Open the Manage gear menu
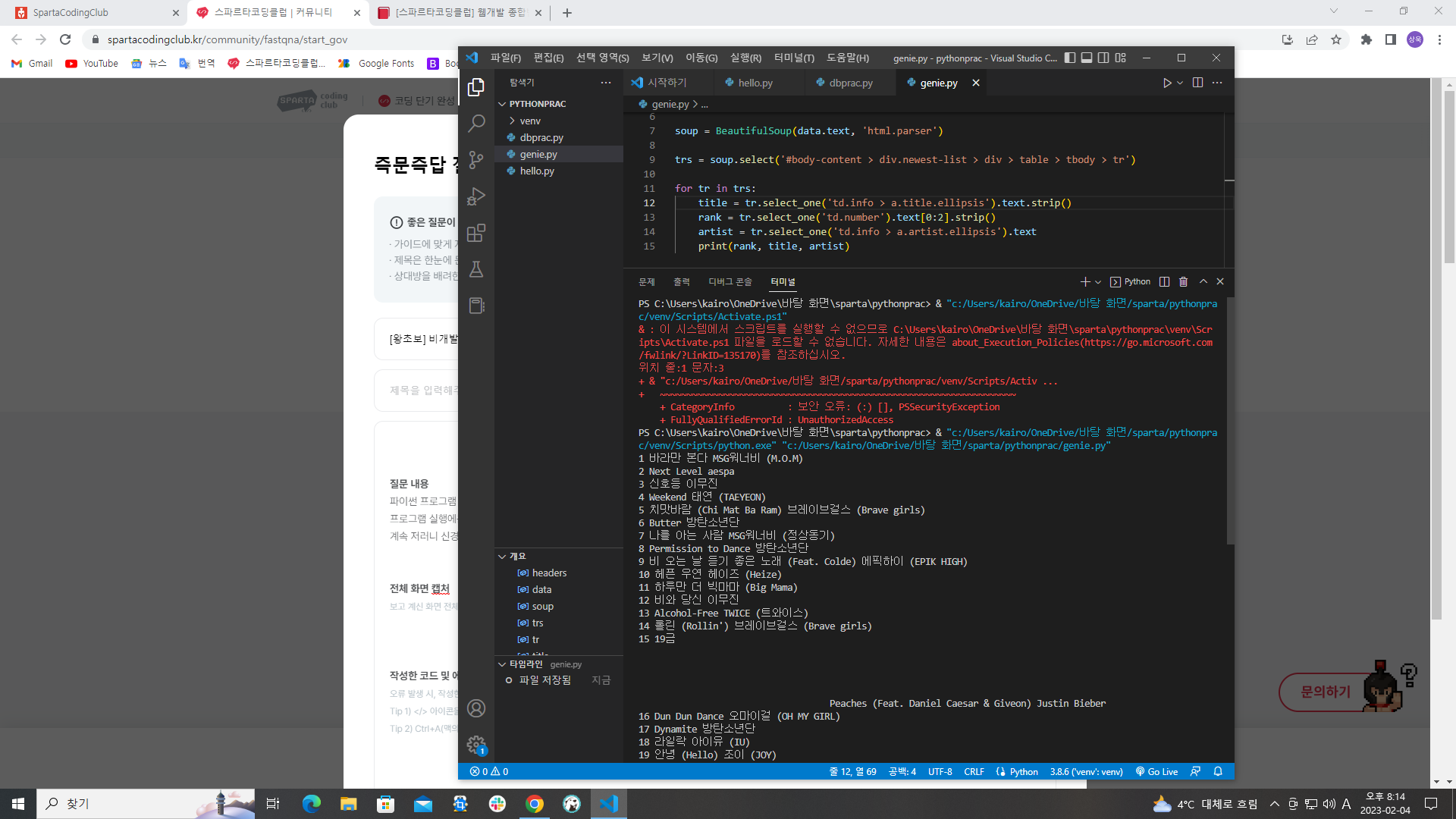This screenshot has width=1456, height=819. 476,745
